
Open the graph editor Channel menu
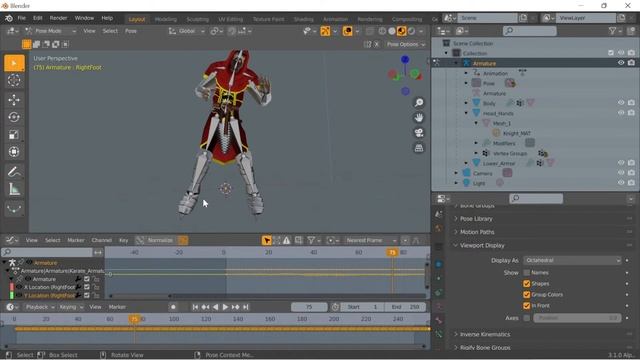101,240
